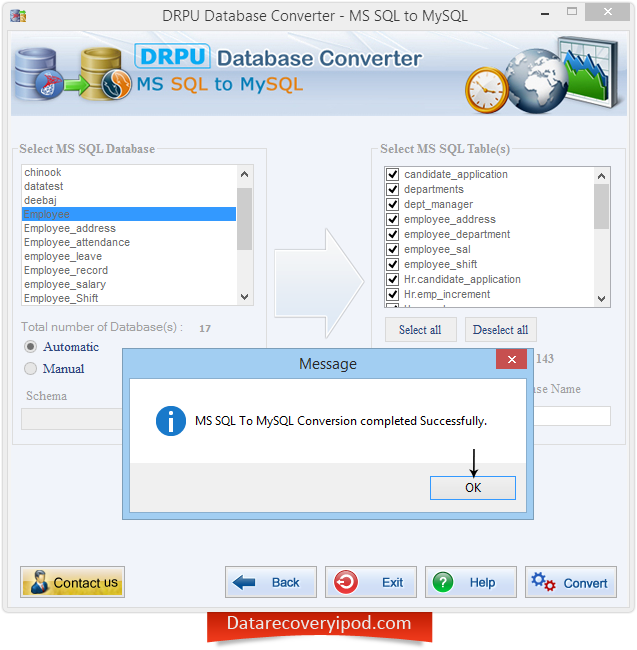This screenshot has width=637, height=650.
Task: Select deebaj database in list
Action: coord(129,200)
